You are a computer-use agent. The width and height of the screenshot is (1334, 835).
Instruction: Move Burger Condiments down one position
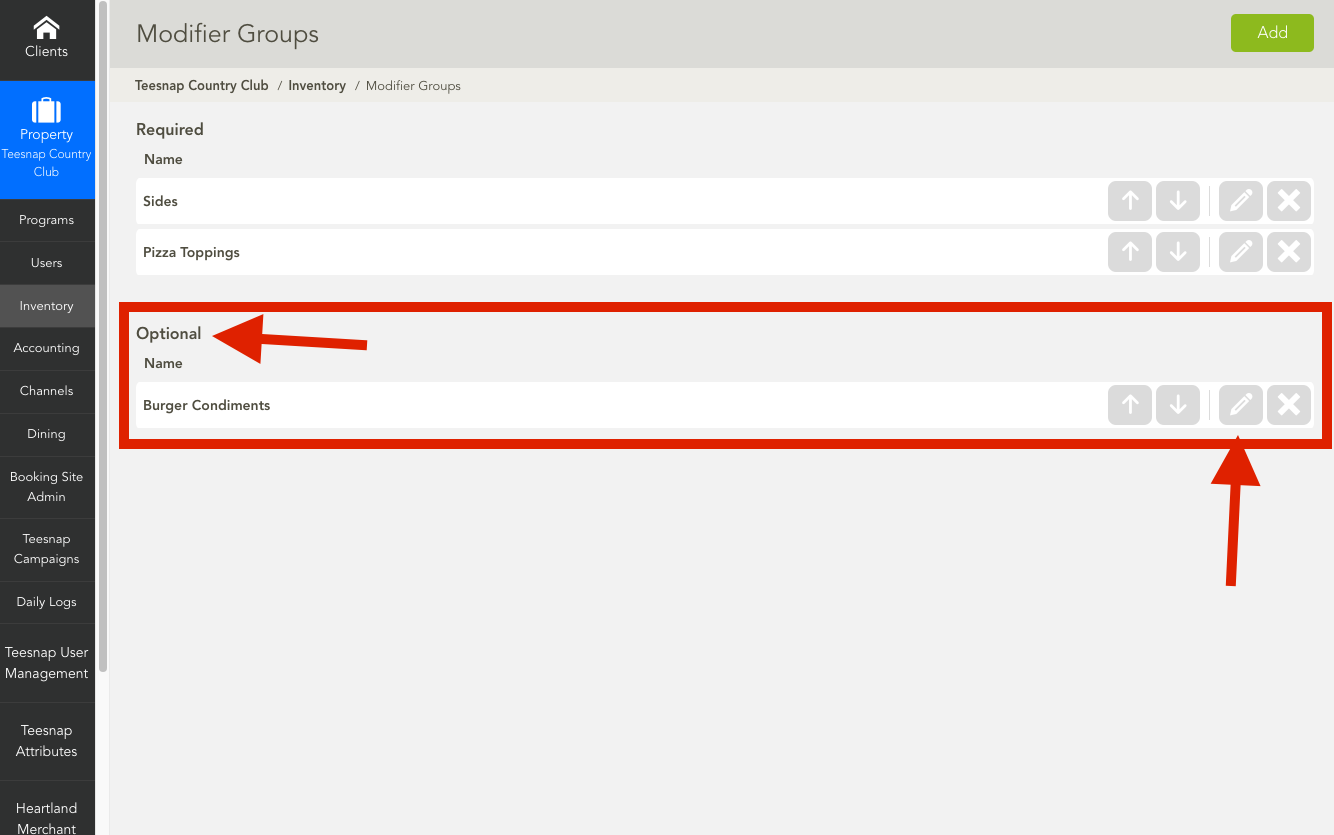(x=1178, y=405)
